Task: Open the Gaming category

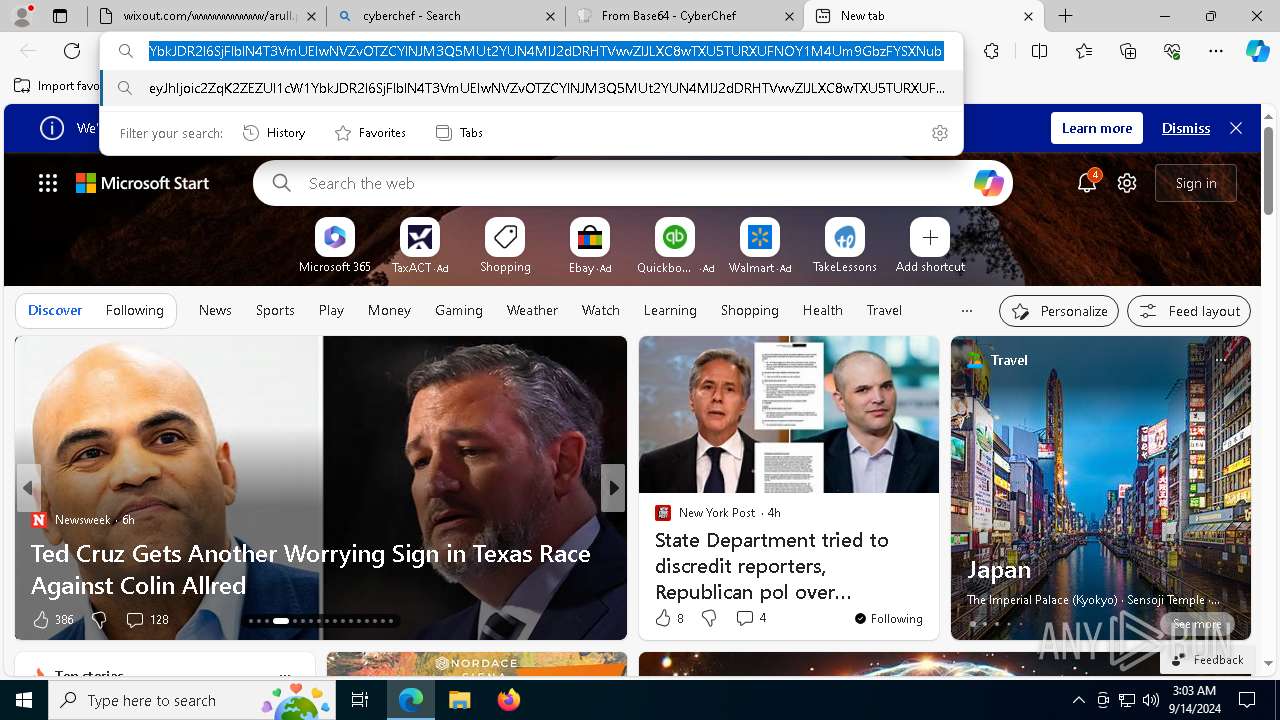Action: click(459, 311)
